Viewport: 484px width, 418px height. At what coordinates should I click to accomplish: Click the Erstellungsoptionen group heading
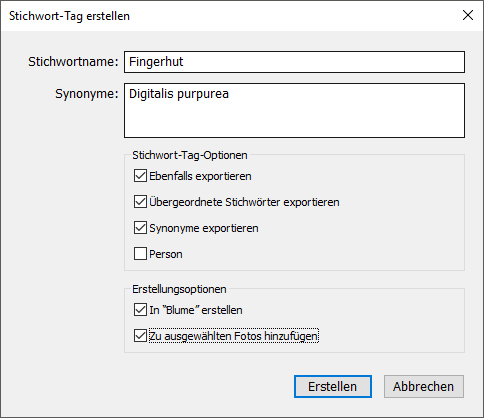[179, 289]
